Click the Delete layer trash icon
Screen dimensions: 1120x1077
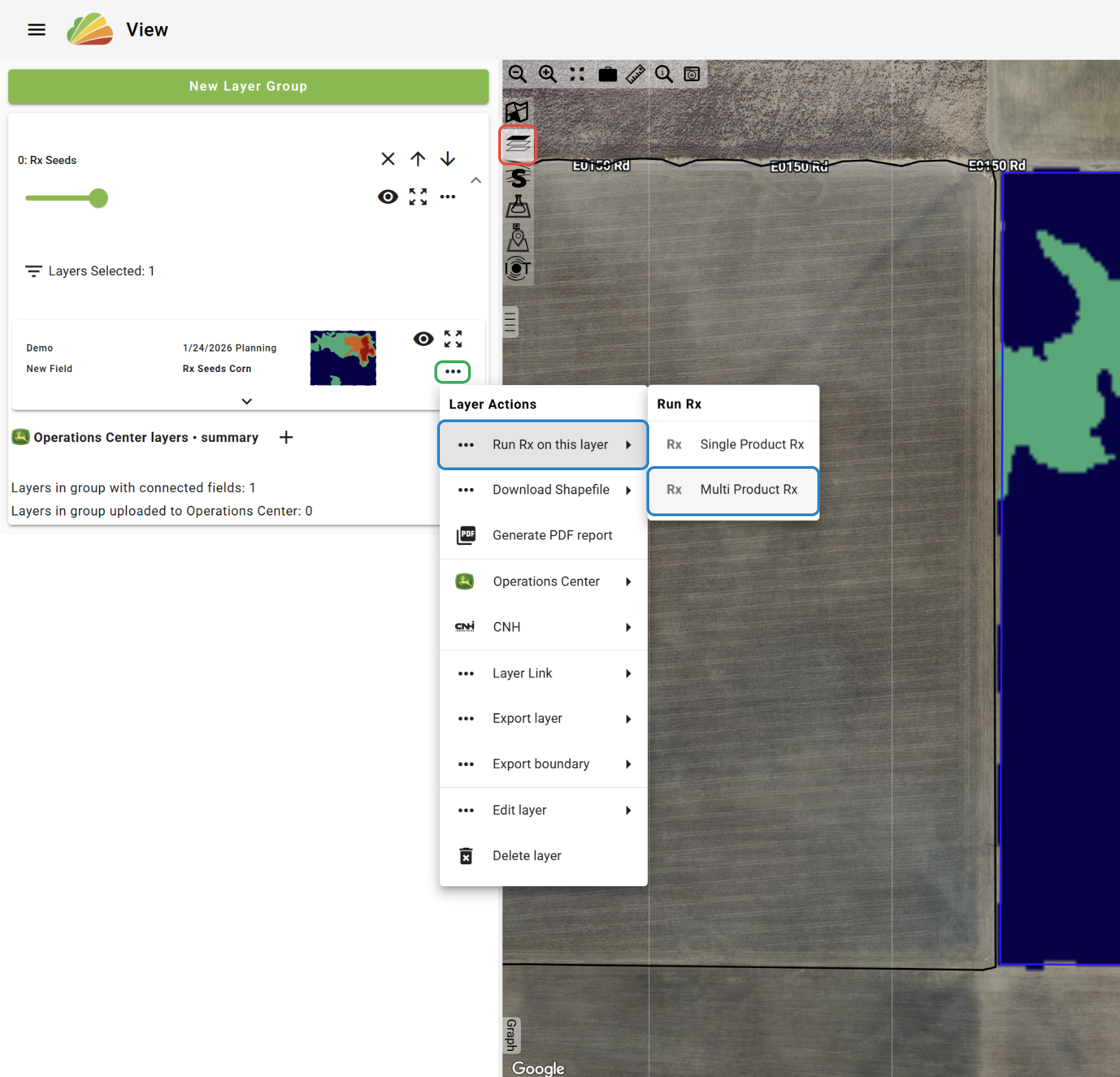466,856
